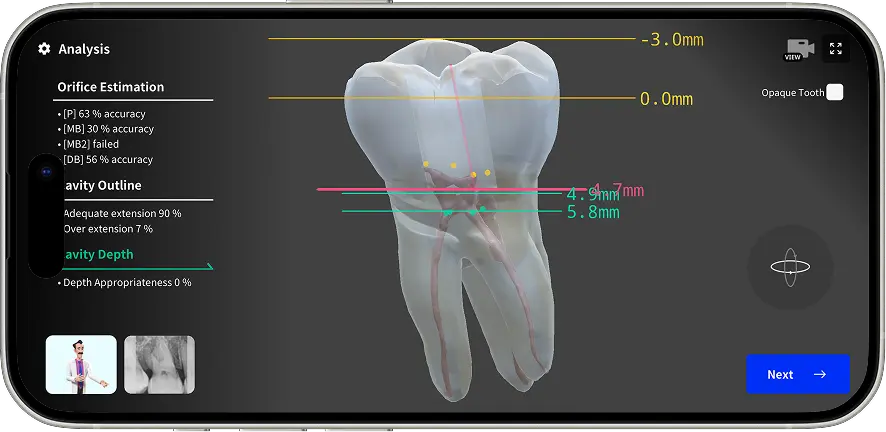This screenshot has width=886, height=432.
Task: Select the Orifice Estimation section
Action: (x=111, y=87)
